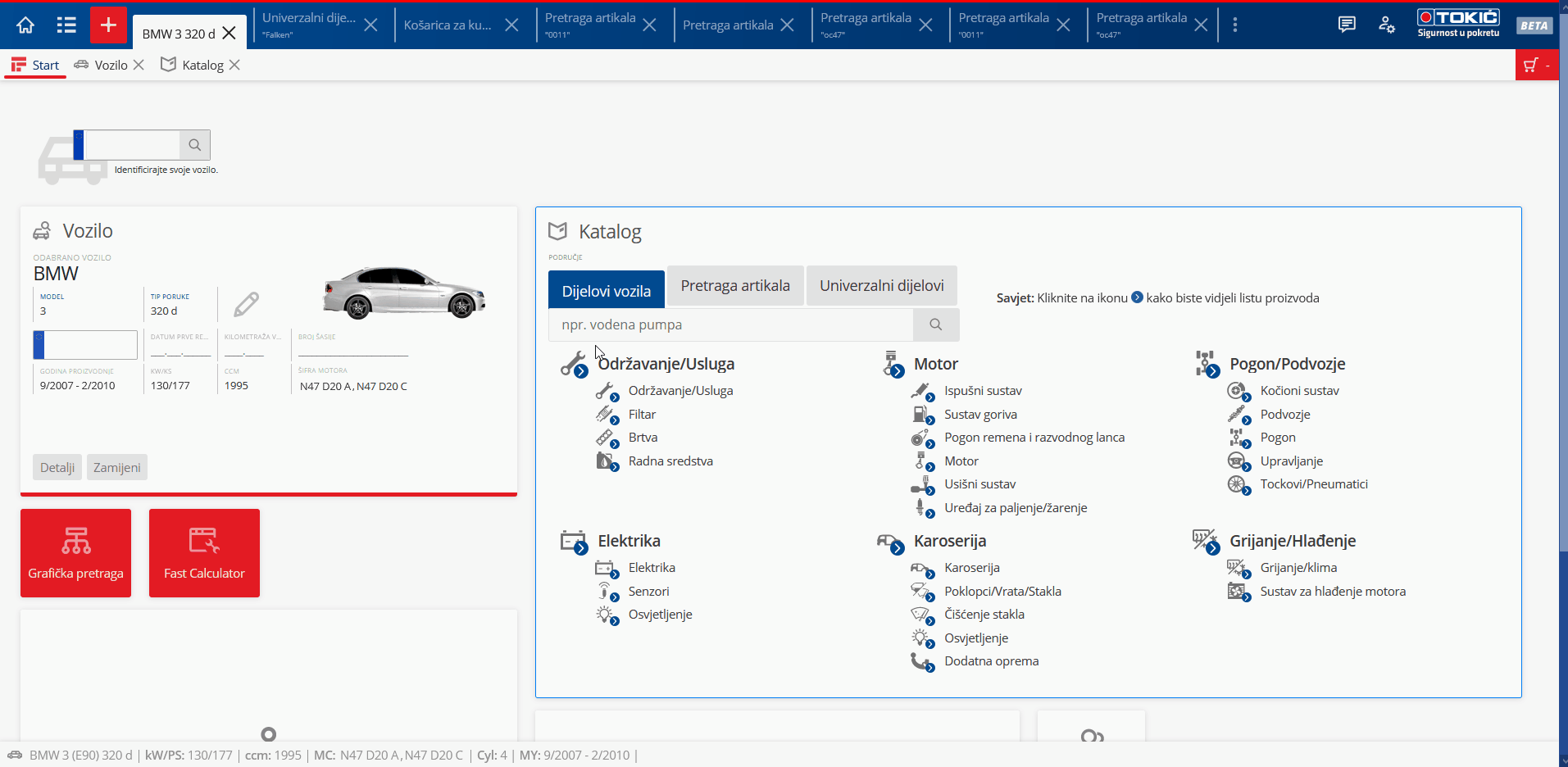Open Sustav za hlađenje motora link
1568x767 pixels.
[1332, 592]
